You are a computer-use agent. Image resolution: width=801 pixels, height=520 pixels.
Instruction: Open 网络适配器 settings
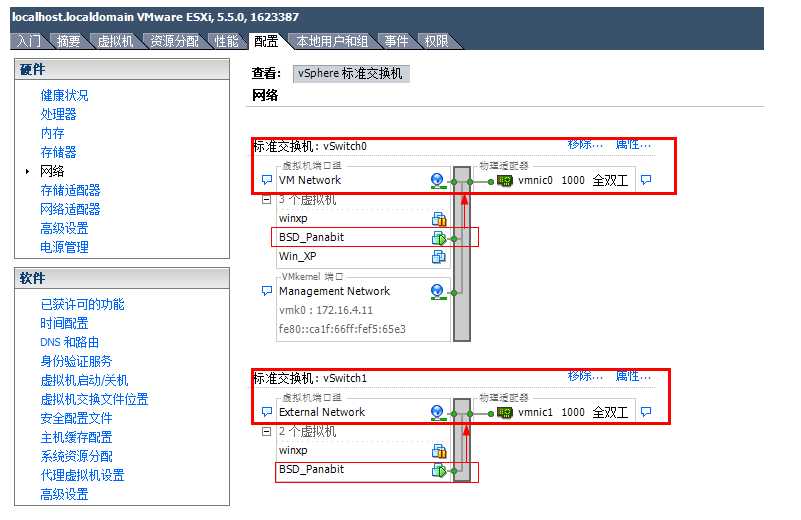pos(70,209)
